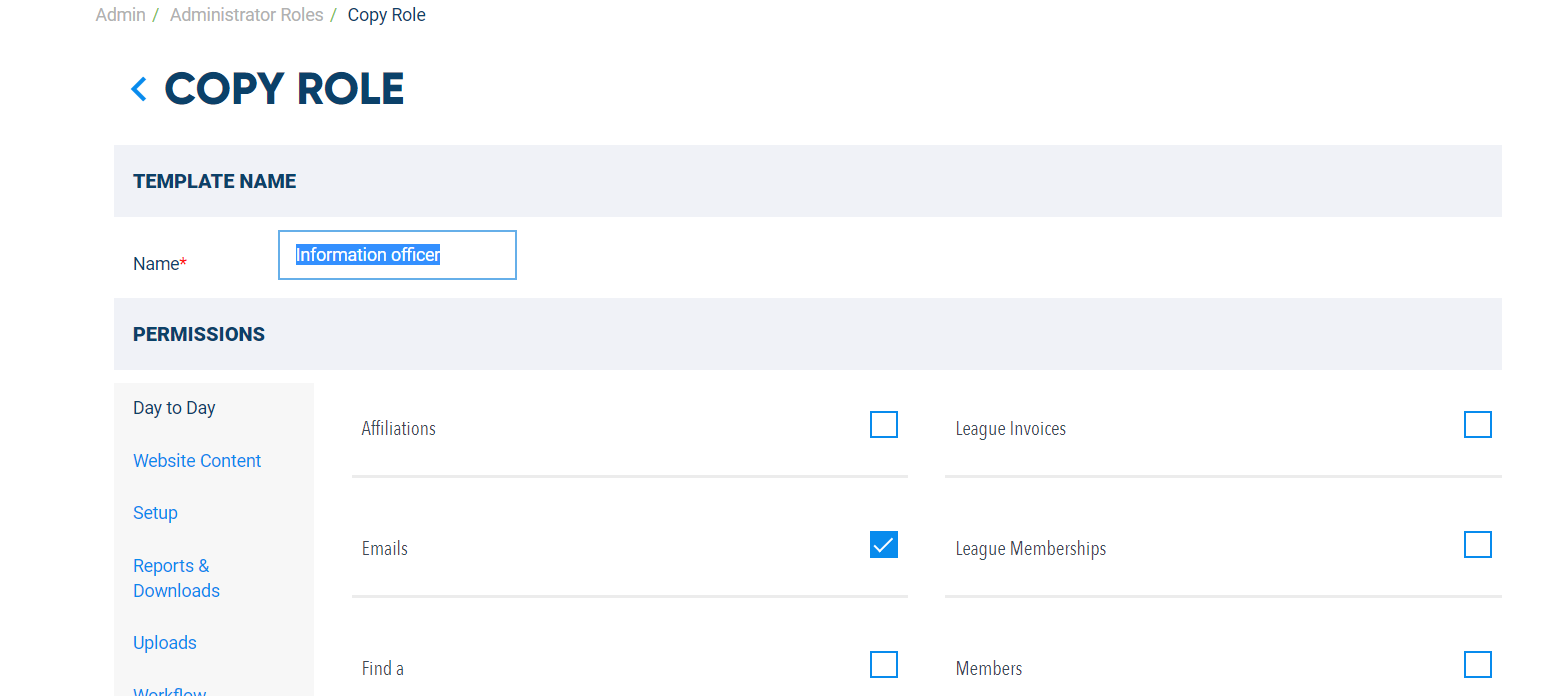Enable the League Memberships checkbox
This screenshot has width=1557, height=696.
(x=1478, y=545)
